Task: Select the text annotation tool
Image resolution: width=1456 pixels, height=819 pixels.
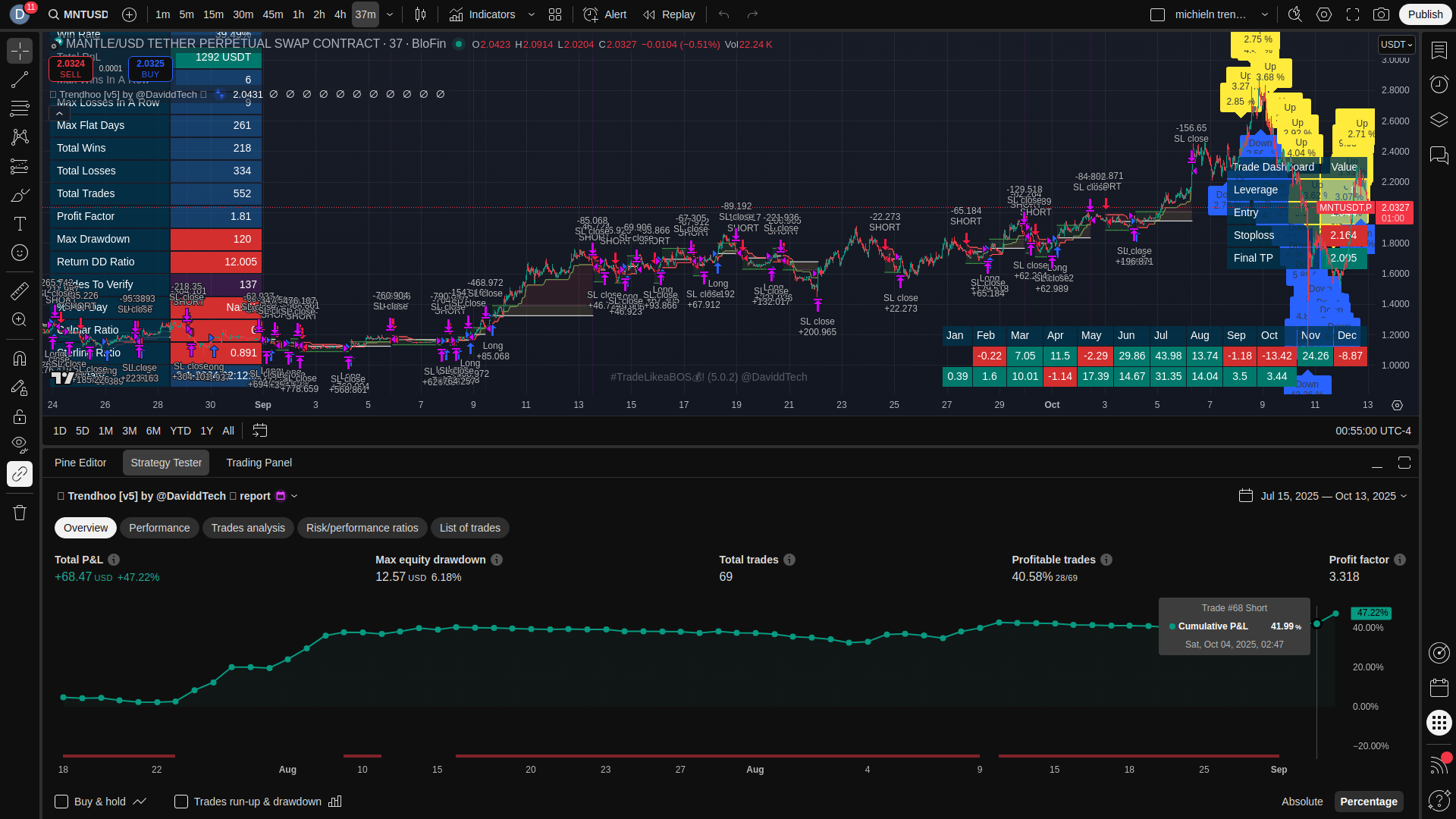Action: (x=20, y=224)
